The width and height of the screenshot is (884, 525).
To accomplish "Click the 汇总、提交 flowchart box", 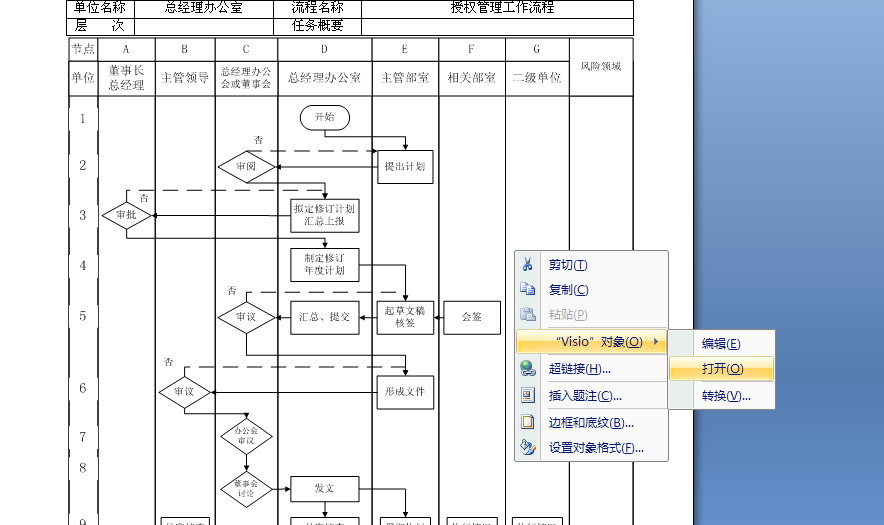I will coord(325,317).
